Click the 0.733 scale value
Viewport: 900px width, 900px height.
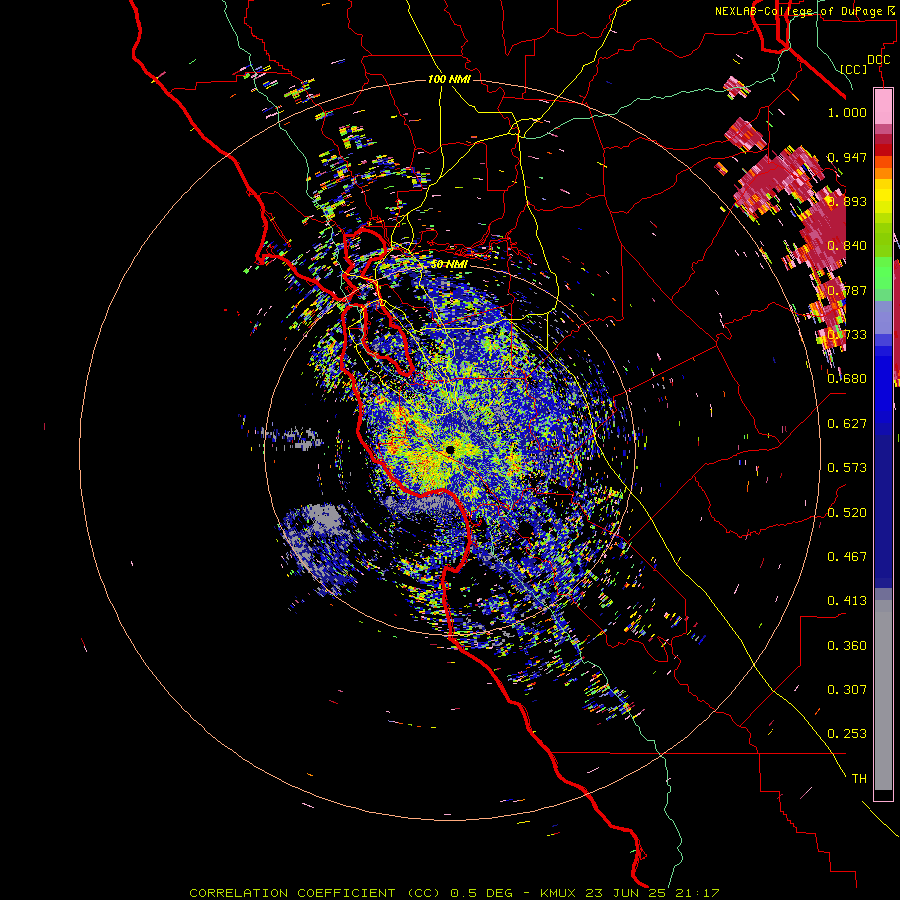click(847, 335)
